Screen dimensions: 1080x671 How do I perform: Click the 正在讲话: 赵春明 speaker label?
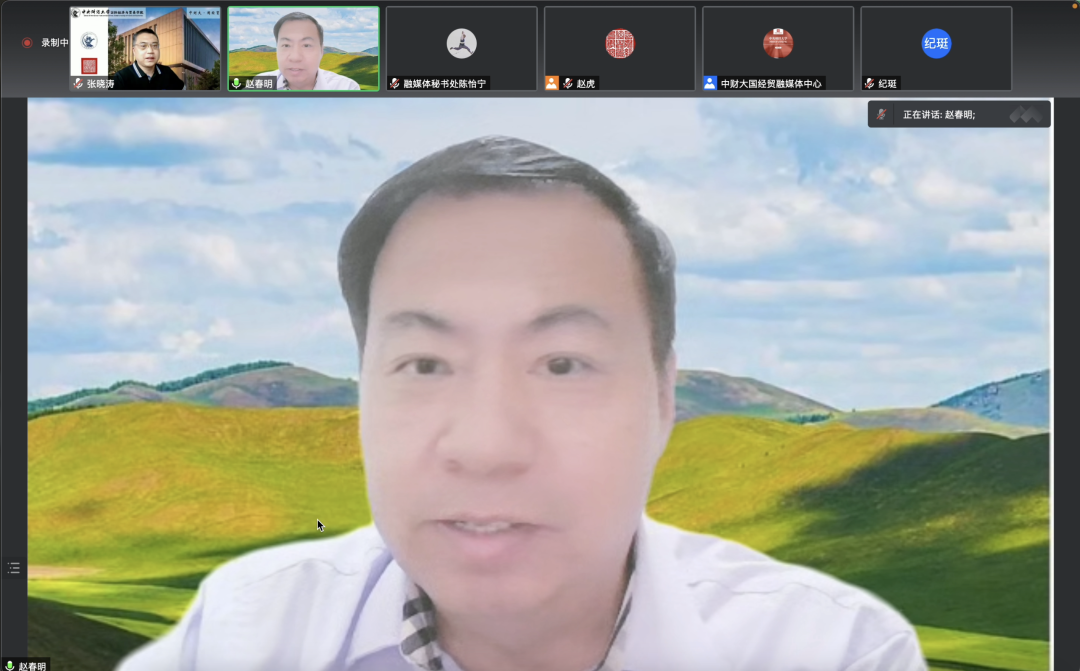click(x=938, y=114)
